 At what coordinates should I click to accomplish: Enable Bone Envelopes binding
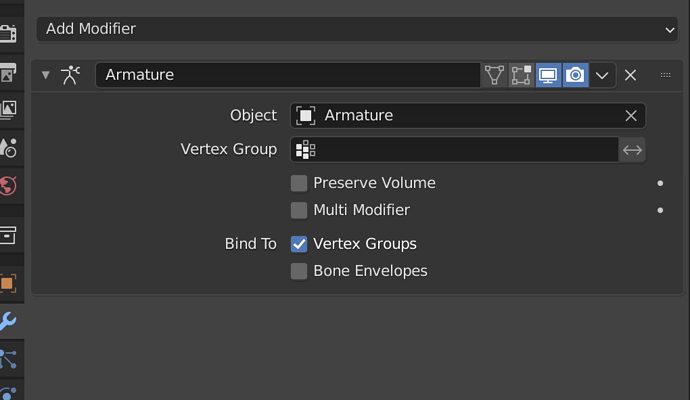point(299,271)
